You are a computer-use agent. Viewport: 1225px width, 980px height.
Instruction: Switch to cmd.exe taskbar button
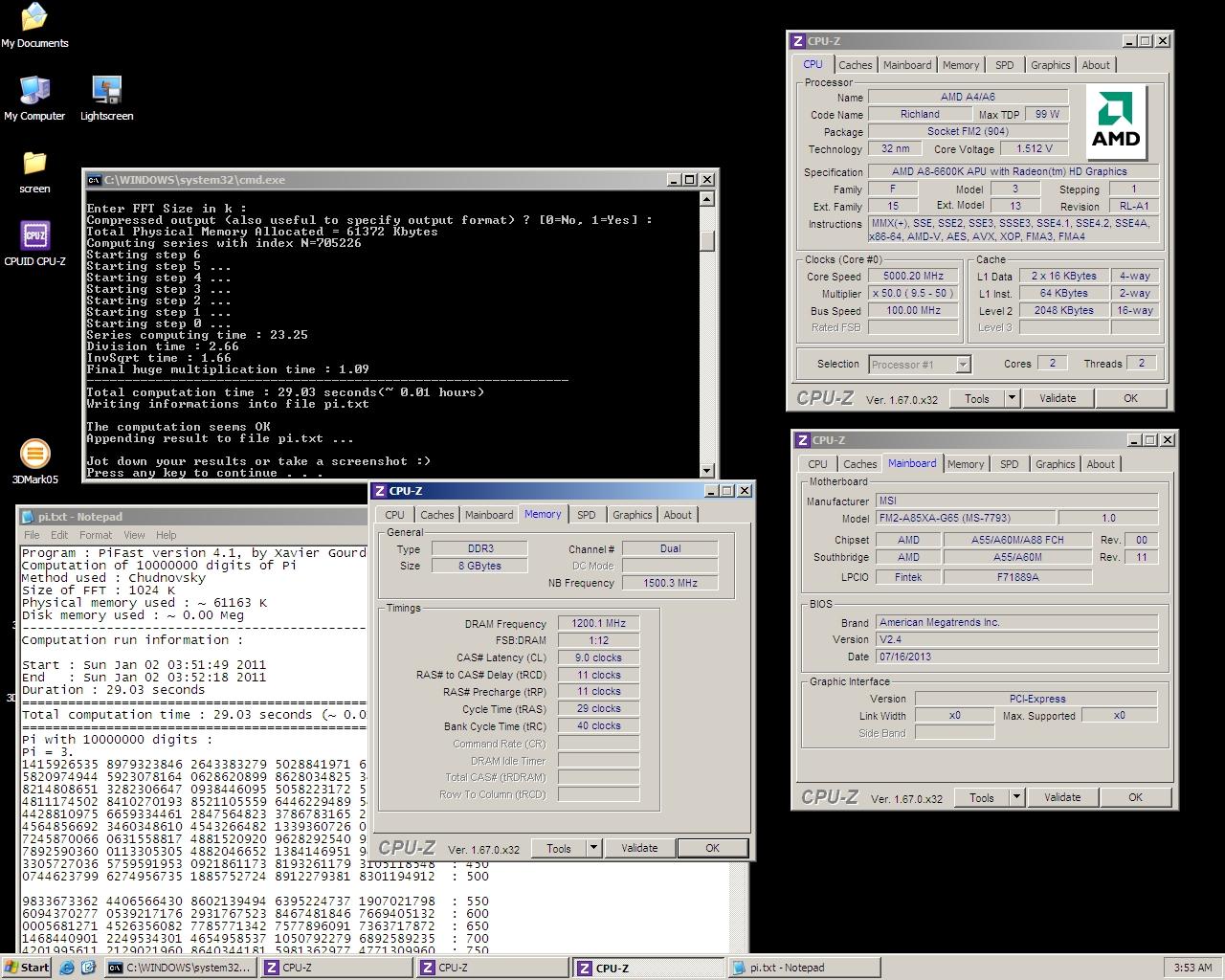180,968
